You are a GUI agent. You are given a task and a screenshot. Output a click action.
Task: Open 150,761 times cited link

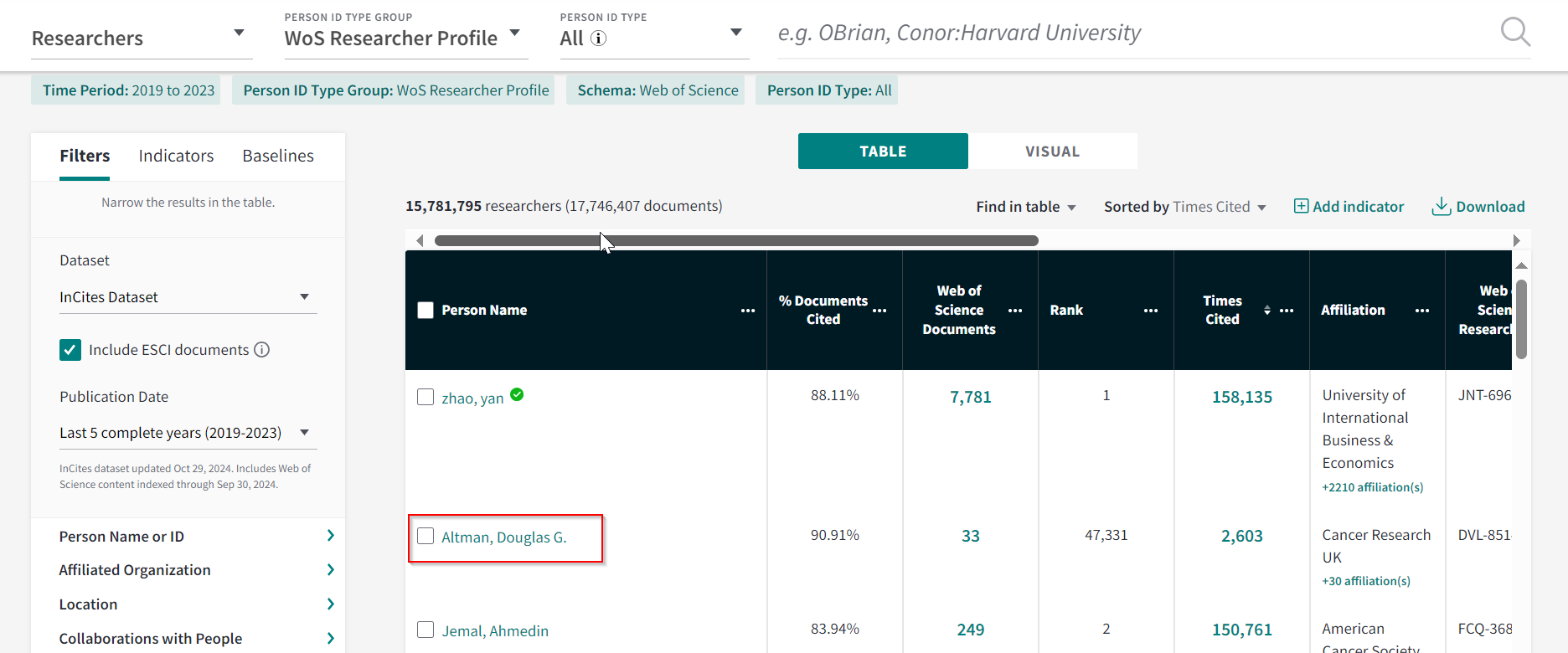[x=1241, y=630]
